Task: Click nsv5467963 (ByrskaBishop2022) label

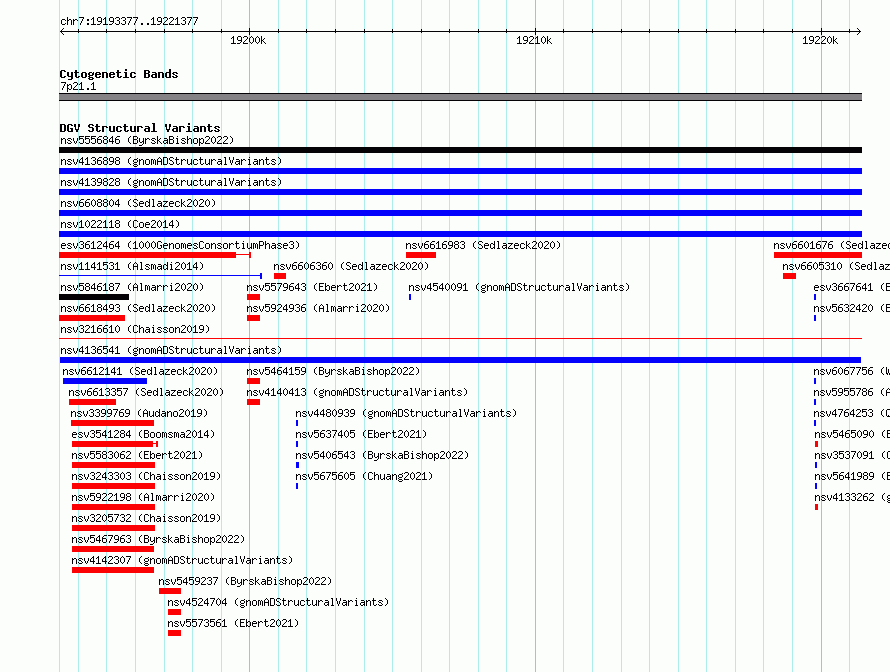Action: click(x=158, y=539)
